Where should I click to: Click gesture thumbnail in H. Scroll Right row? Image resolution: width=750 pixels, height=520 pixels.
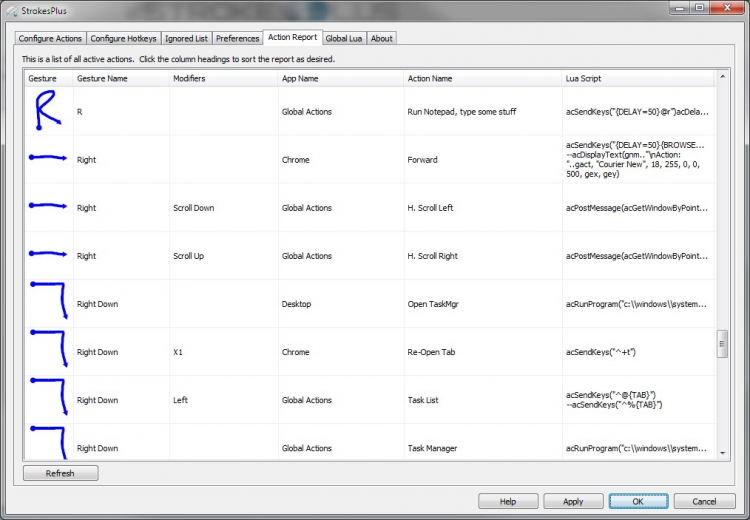[x=48, y=254]
